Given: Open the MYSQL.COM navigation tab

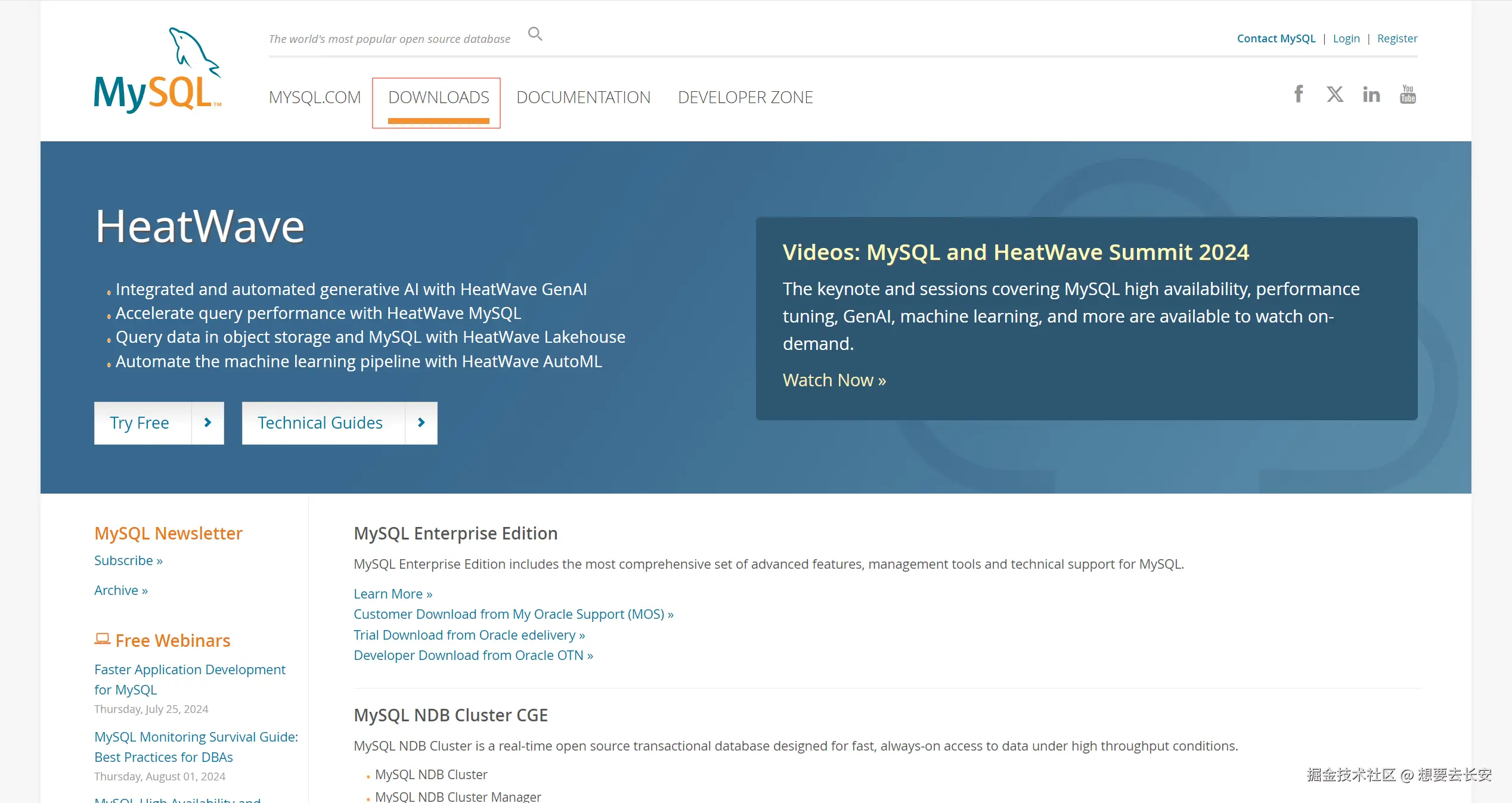Looking at the screenshot, I should point(315,97).
